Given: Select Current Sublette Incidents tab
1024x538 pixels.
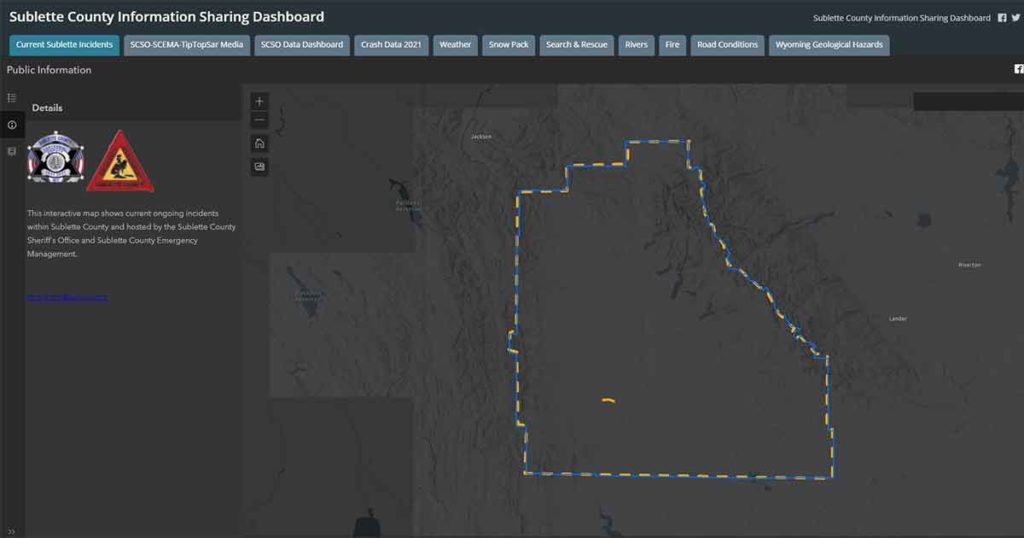Looking at the screenshot, I should [64, 45].
